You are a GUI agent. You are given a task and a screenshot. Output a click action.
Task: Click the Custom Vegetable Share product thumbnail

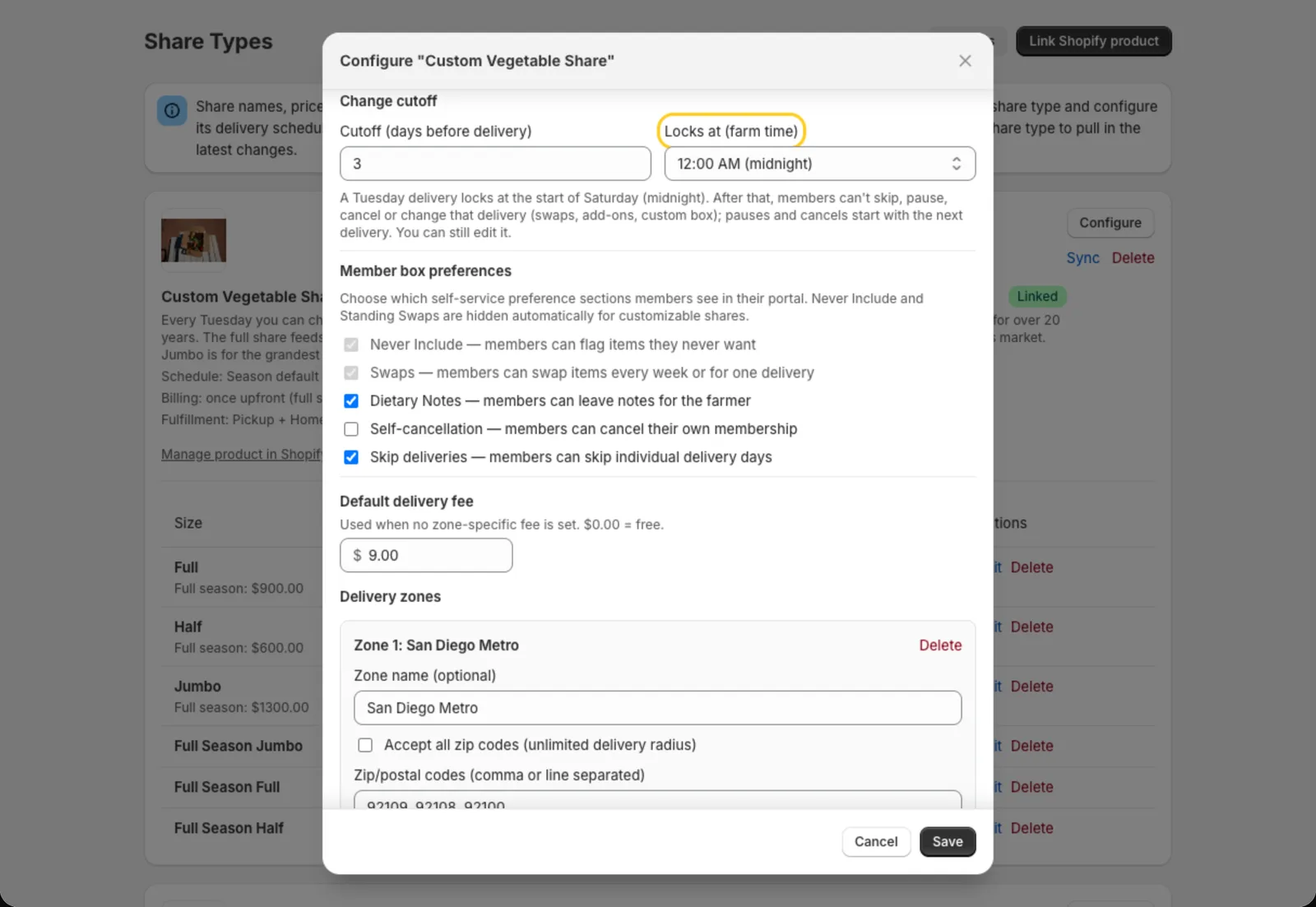click(x=193, y=240)
